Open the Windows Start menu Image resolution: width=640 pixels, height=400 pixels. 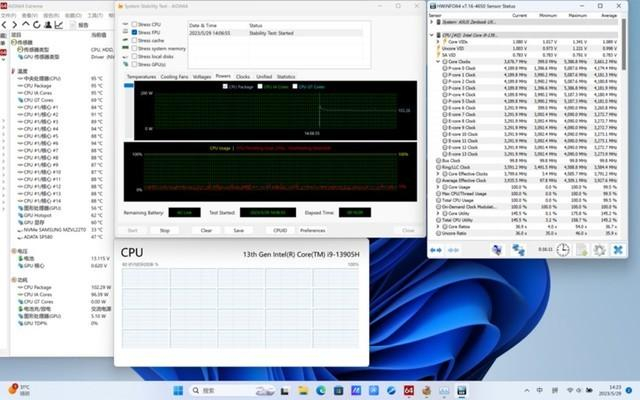(x=178, y=391)
